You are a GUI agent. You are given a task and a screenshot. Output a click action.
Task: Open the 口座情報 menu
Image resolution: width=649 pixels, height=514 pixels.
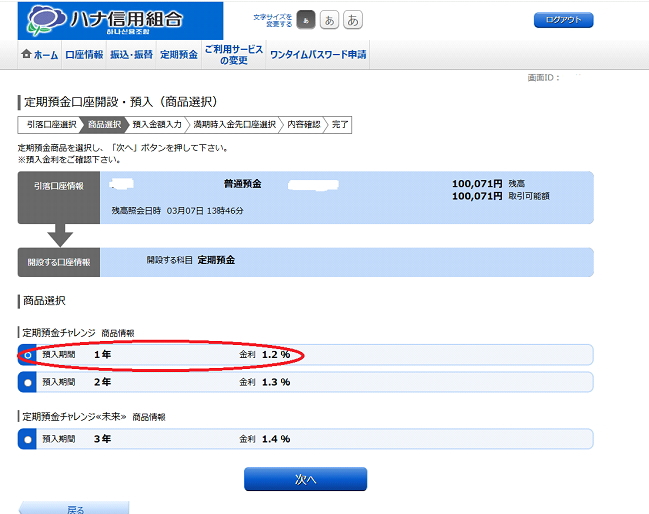click(x=84, y=55)
